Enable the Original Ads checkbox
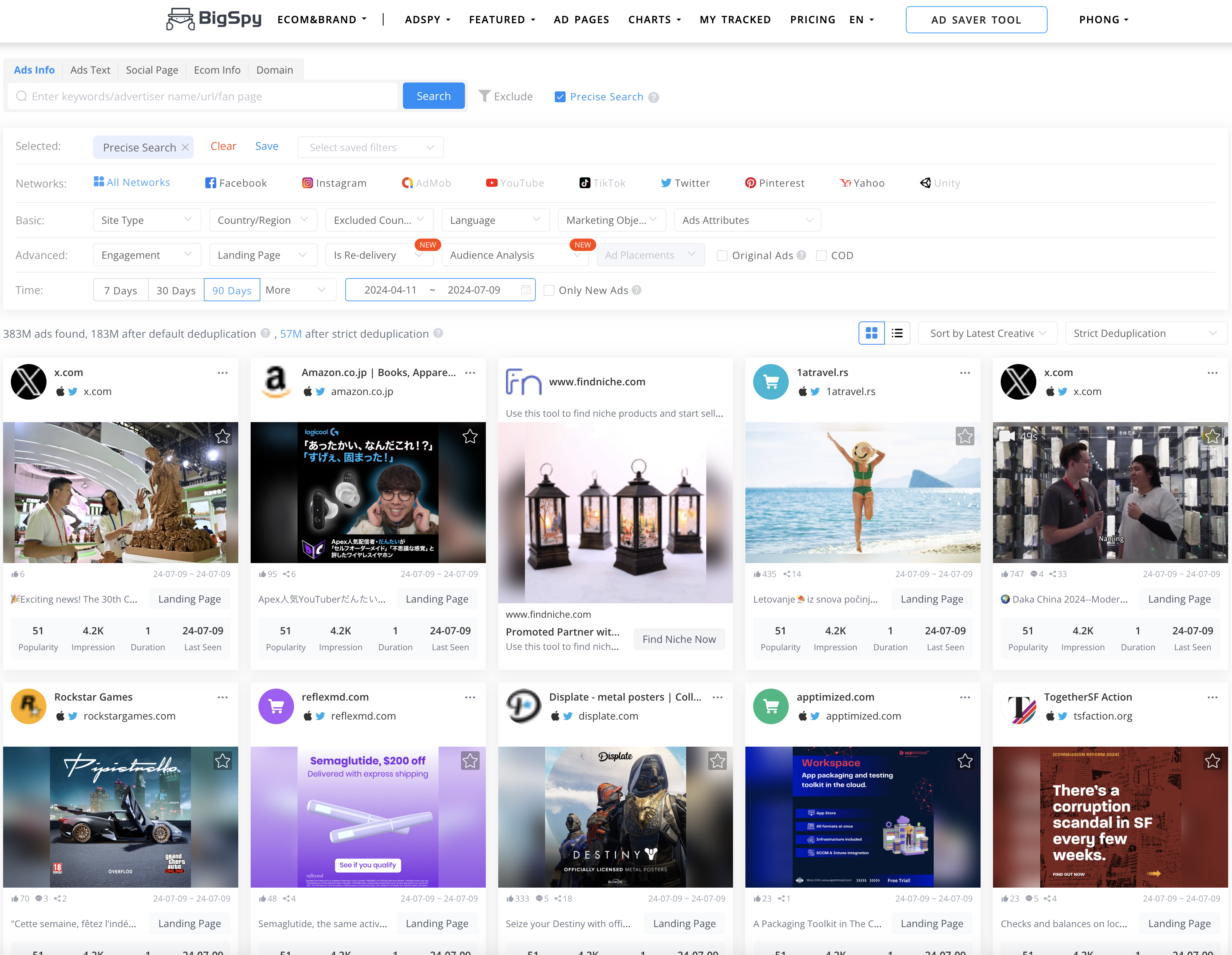 (x=721, y=255)
